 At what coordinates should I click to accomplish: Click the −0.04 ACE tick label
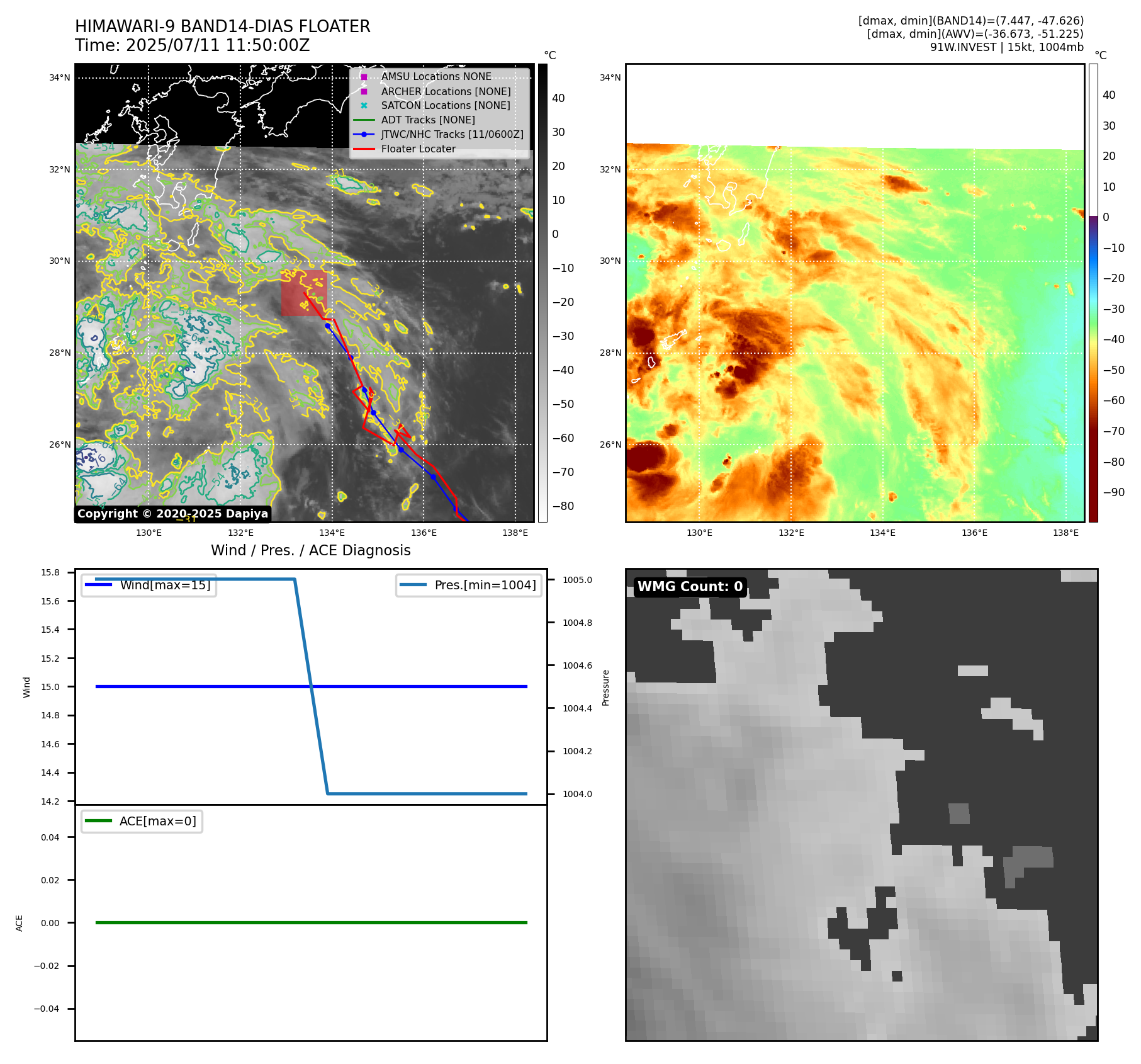click(47, 1009)
